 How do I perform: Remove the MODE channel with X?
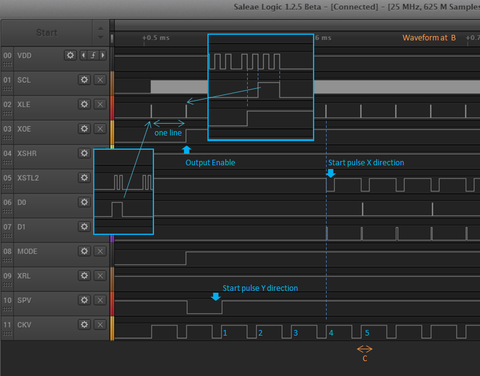tap(100, 251)
